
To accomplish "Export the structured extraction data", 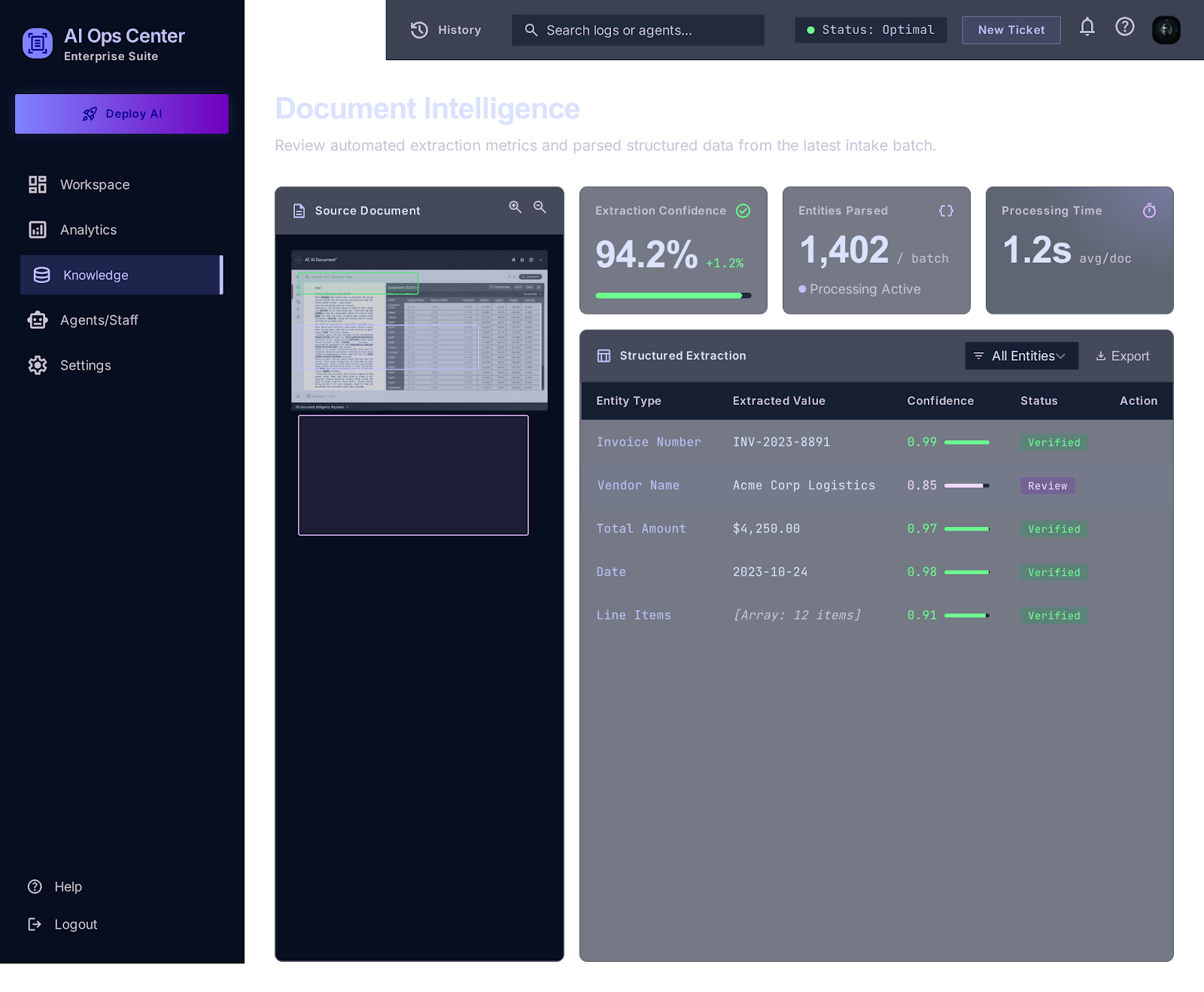I will (x=1123, y=356).
